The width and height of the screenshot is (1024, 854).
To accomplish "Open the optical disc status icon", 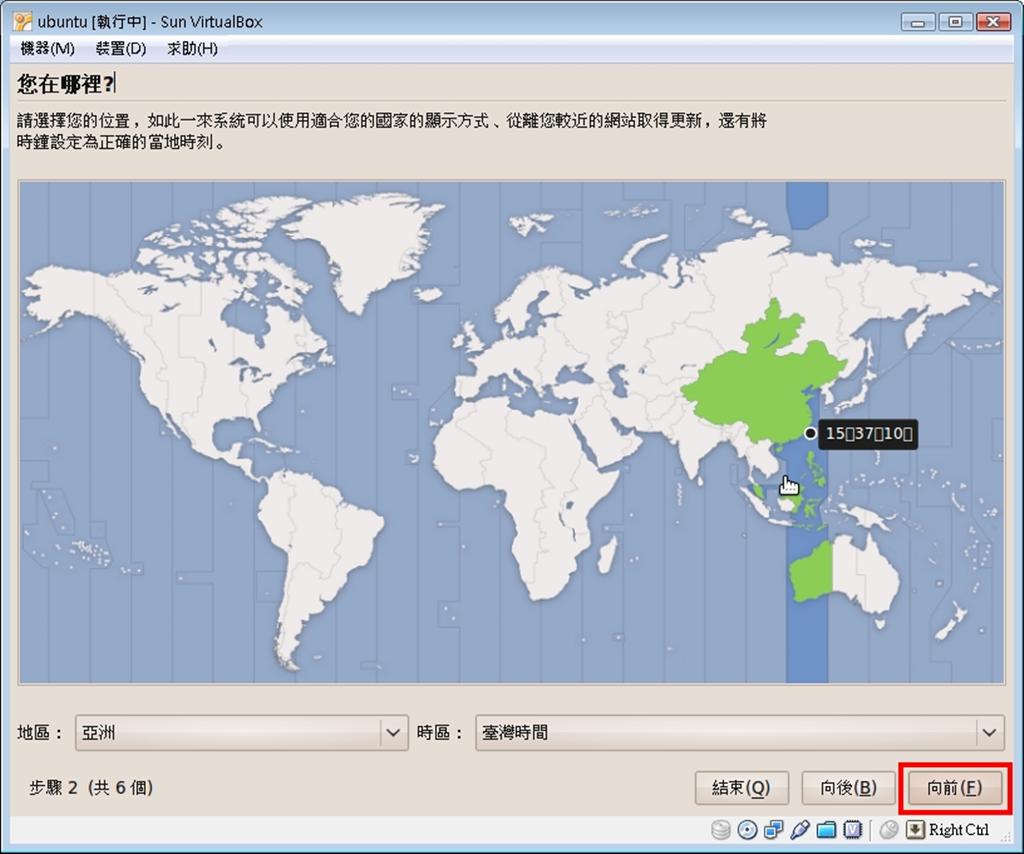I will point(746,830).
